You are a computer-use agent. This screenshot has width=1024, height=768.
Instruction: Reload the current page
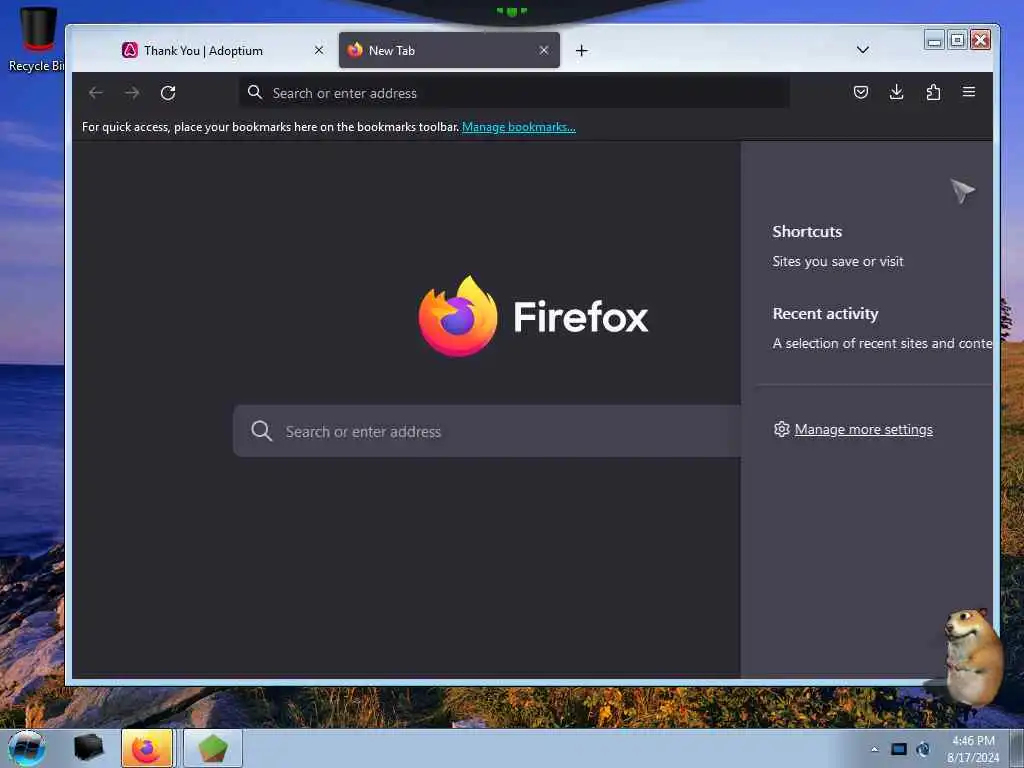tap(168, 93)
